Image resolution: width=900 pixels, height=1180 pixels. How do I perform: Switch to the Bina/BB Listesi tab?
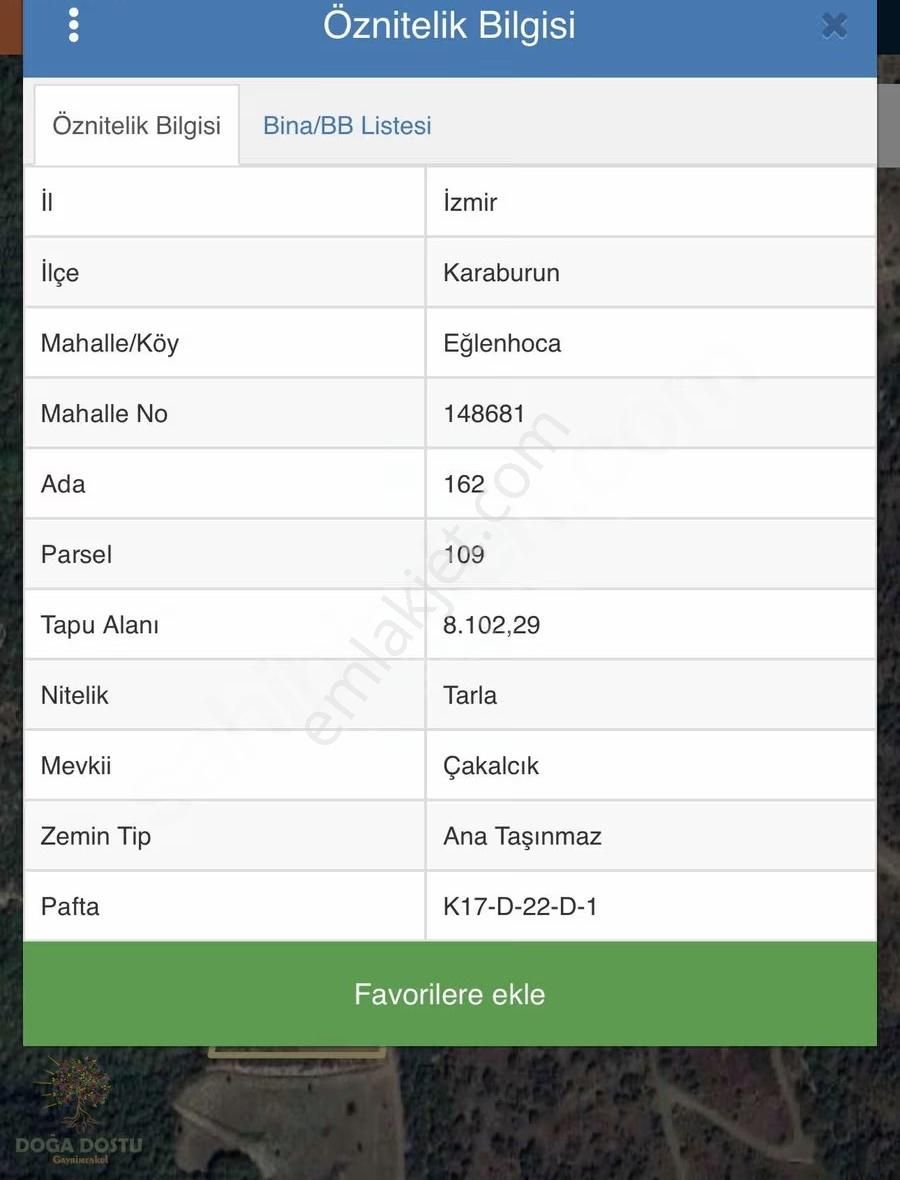click(346, 125)
